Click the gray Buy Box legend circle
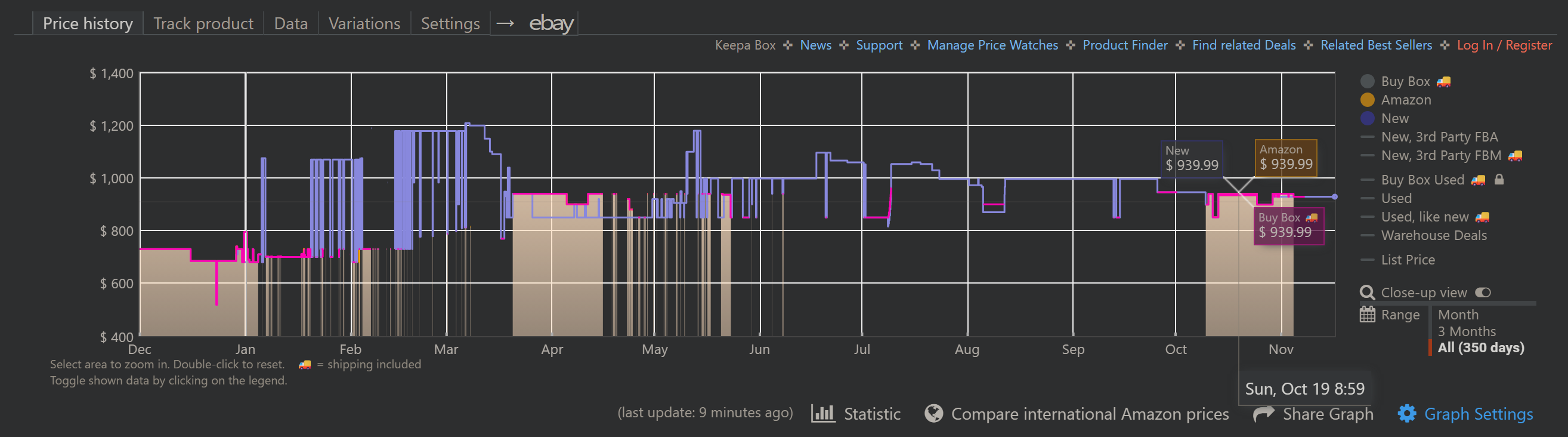The width and height of the screenshot is (1568, 437). click(1367, 81)
